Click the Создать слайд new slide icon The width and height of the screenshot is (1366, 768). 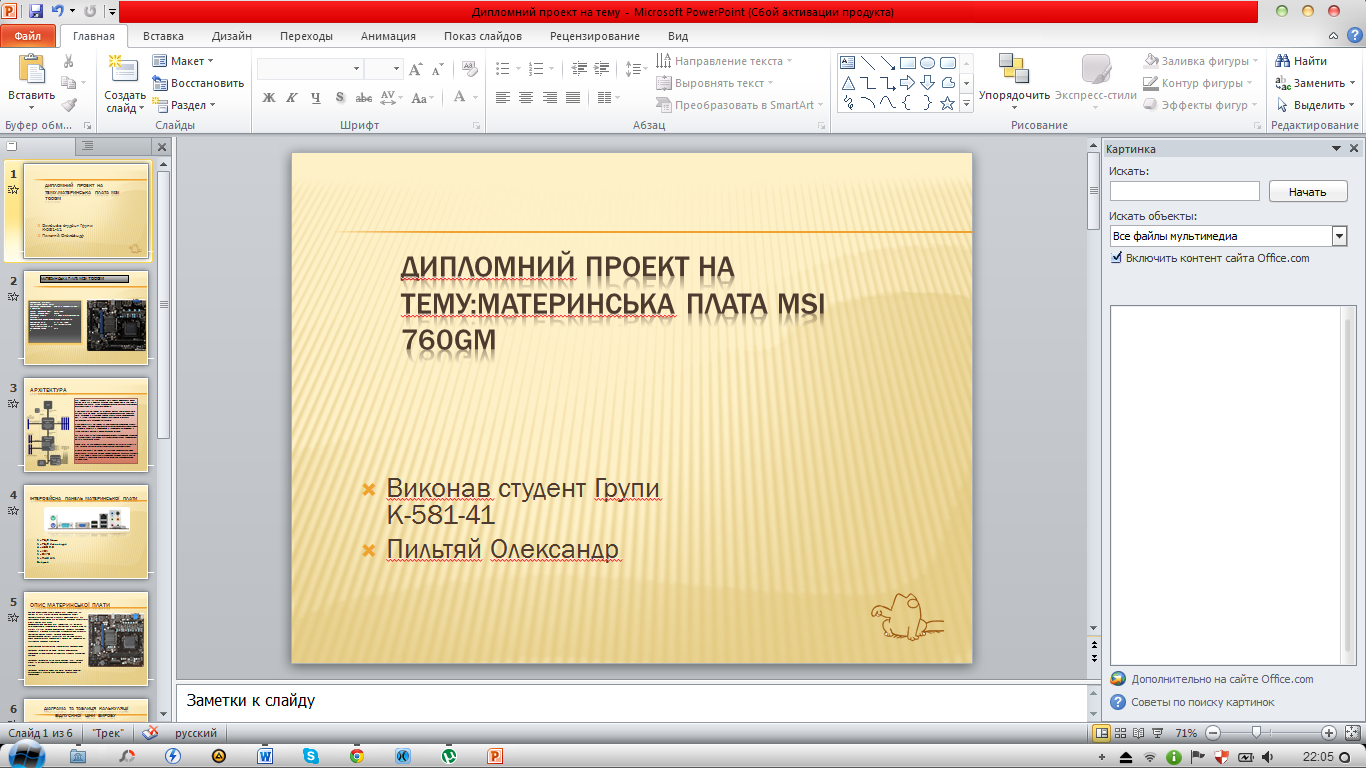click(124, 70)
